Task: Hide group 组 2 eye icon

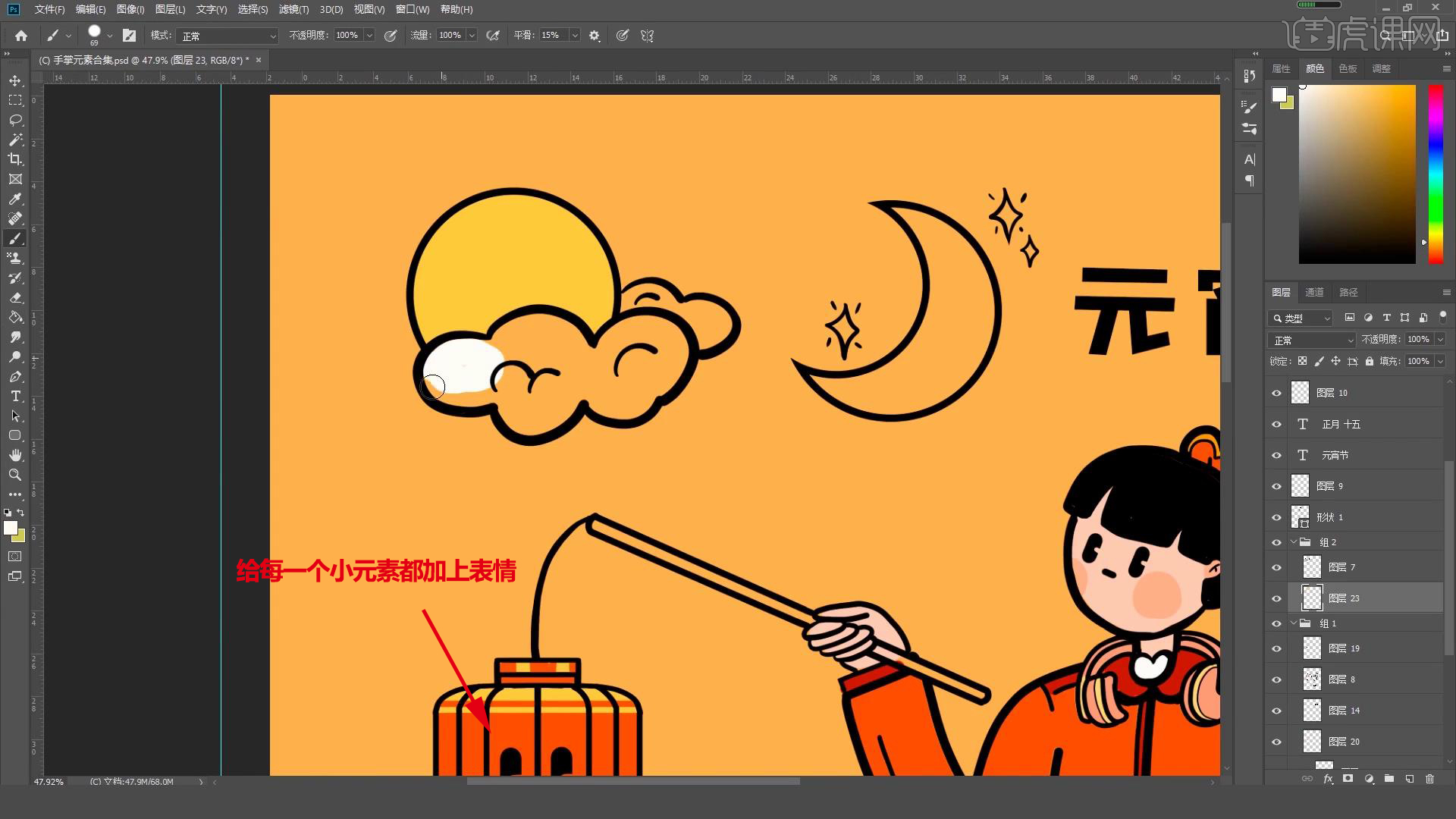Action: pyautogui.click(x=1277, y=542)
